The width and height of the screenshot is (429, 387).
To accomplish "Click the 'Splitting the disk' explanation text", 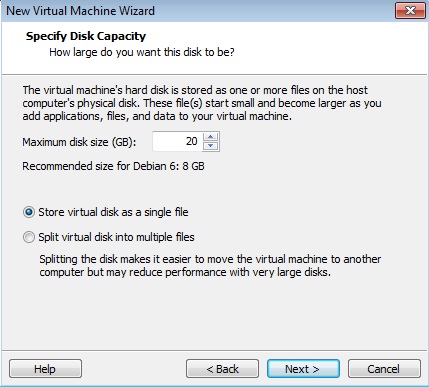I will click(x=210, y=265).
